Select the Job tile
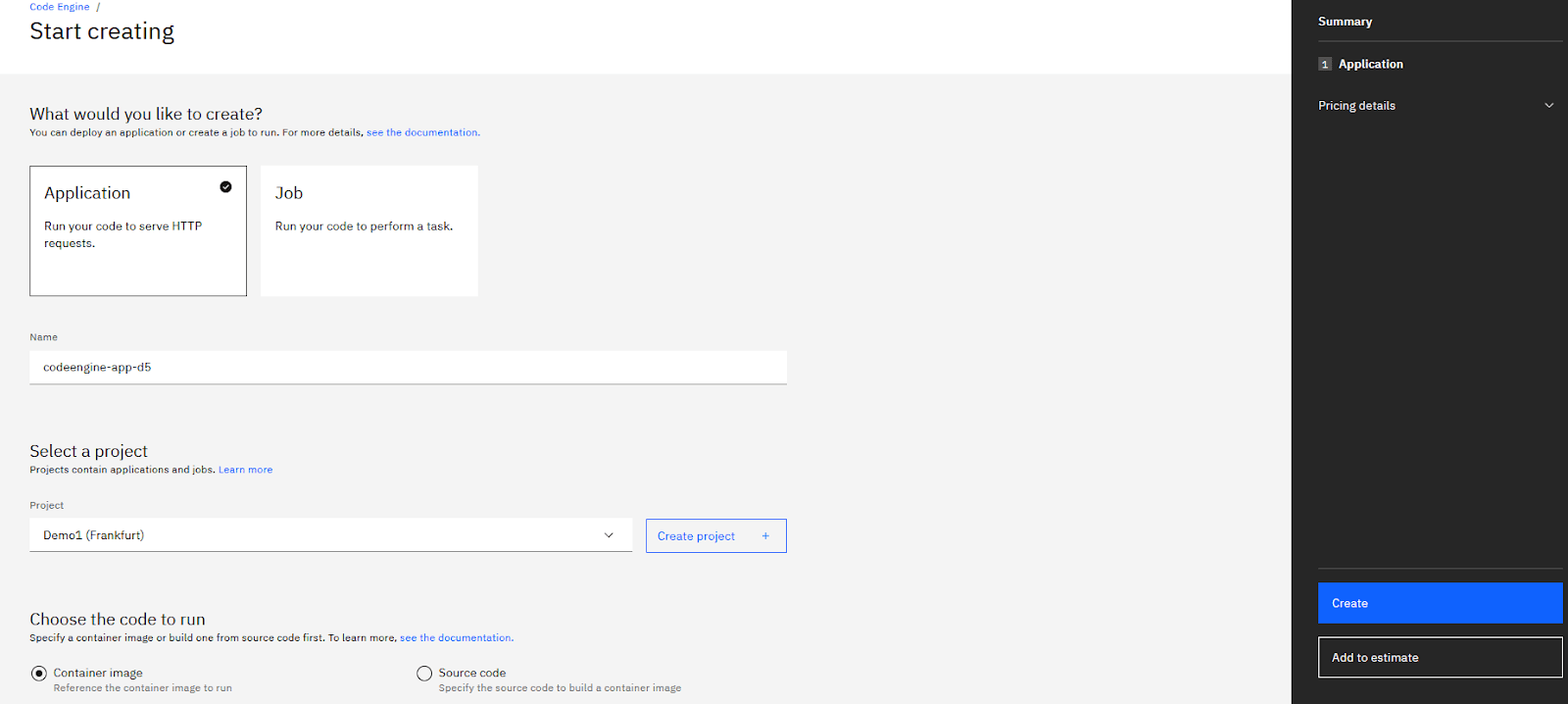This screenshot has height=704, width=1568. (369, 231)
